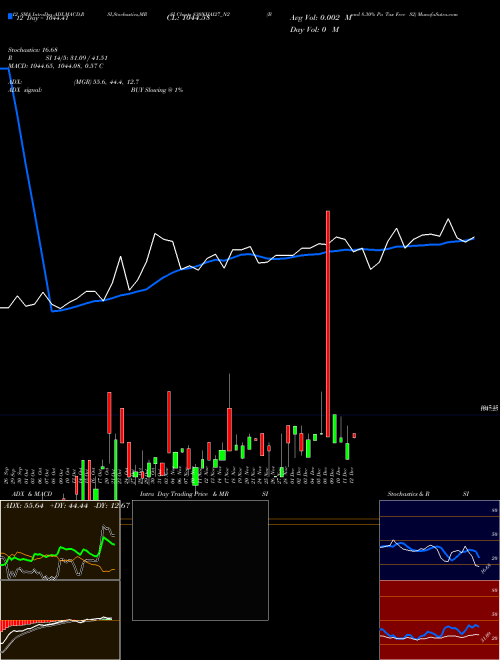Click the 'Intra Day Trading Price & MRSI' title
This screenshot has width=500, height=660.
[204, 494]
